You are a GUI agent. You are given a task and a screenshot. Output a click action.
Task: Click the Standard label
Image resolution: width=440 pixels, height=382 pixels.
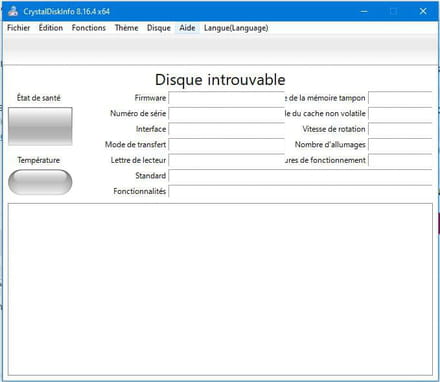click(151, 176)
